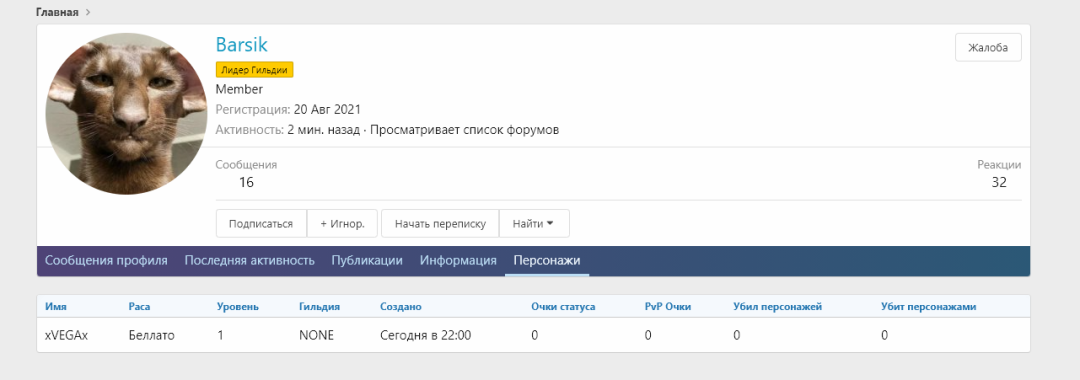The image size is (1080, 380).
Task: Click the breadcrumb chevron after Главная
Action: click(x=88, y=12)
